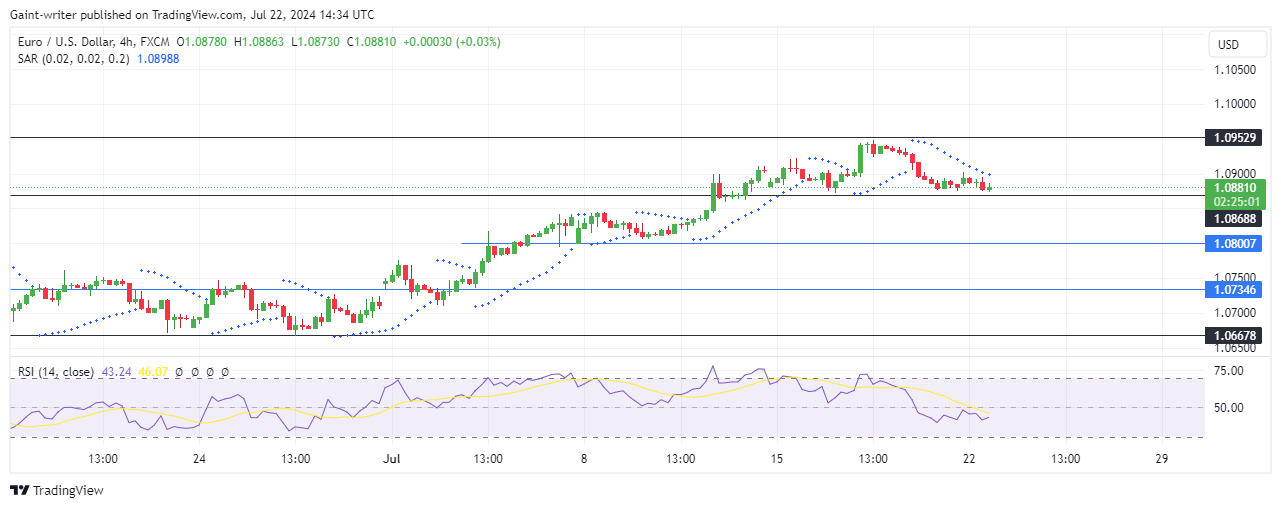Click the 29 date on time axis
The height and width of the screenshot is (508, 1281).
click(x=1161, y=459)
